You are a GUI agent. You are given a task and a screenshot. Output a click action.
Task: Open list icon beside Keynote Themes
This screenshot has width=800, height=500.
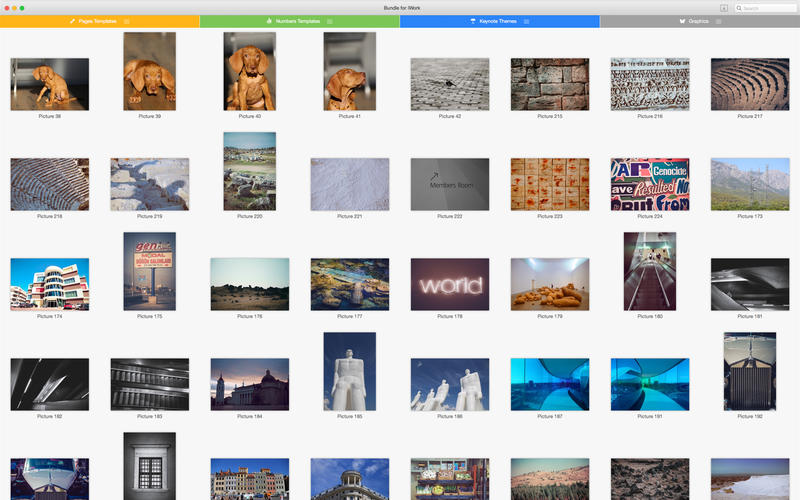tap(526, 21)
